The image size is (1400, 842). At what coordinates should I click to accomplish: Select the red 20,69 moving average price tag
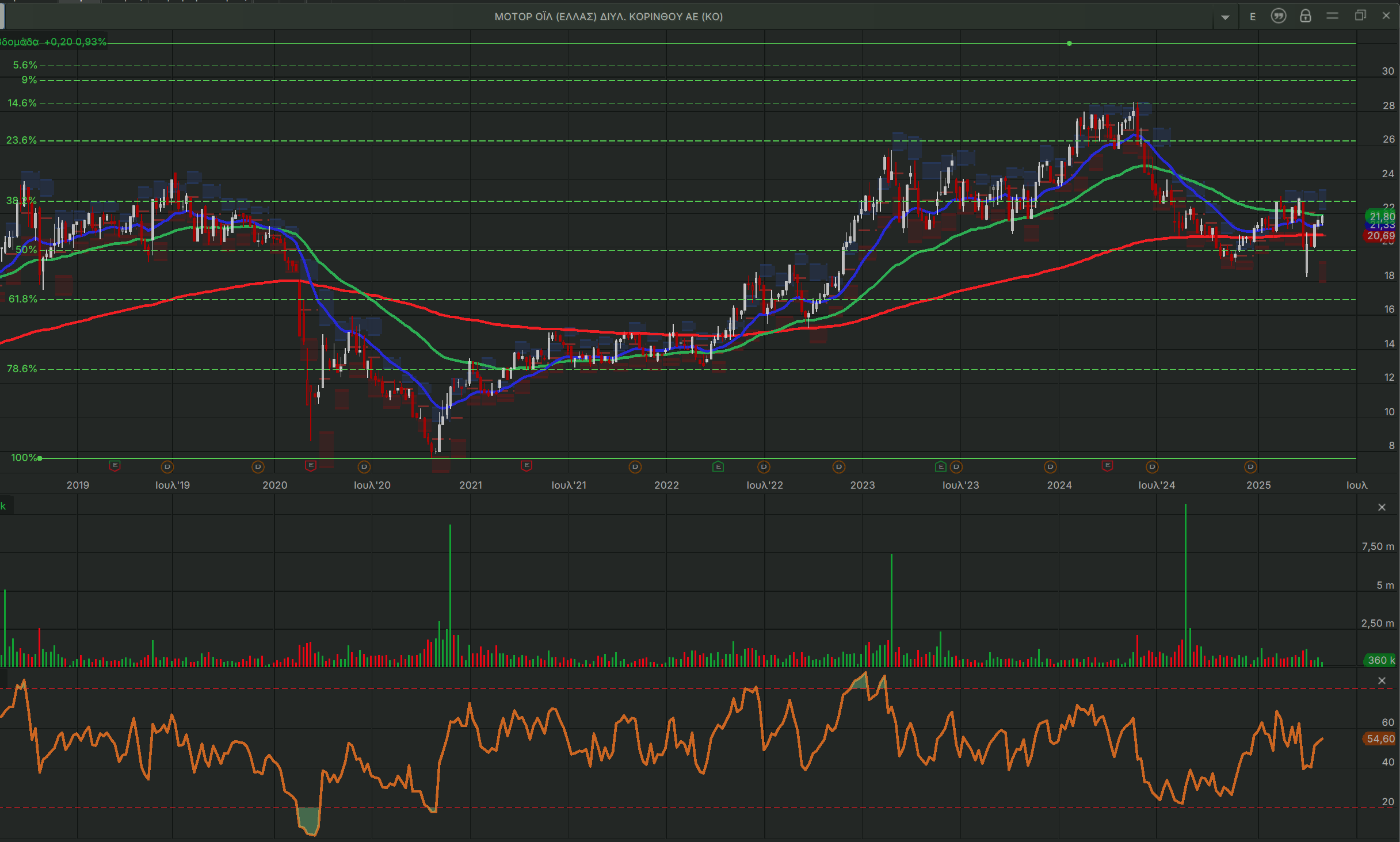[x=1380, y=236]
